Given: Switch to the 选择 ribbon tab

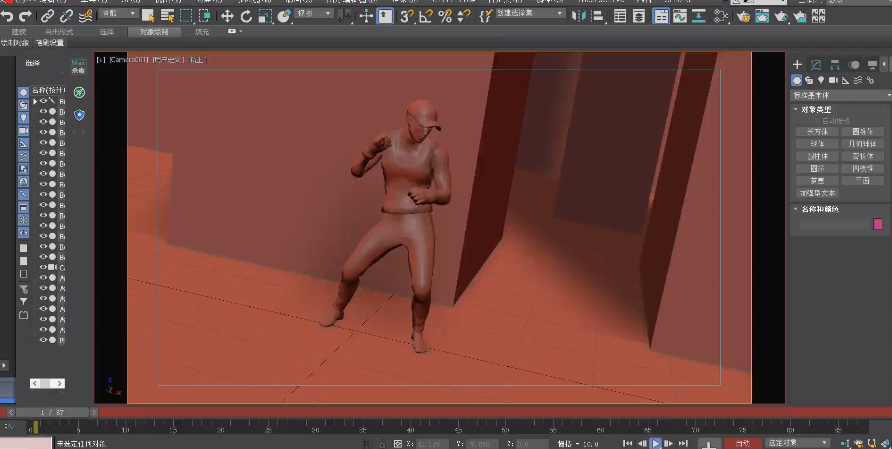Looking at the screenshot, I should click(x=107, y=32).
